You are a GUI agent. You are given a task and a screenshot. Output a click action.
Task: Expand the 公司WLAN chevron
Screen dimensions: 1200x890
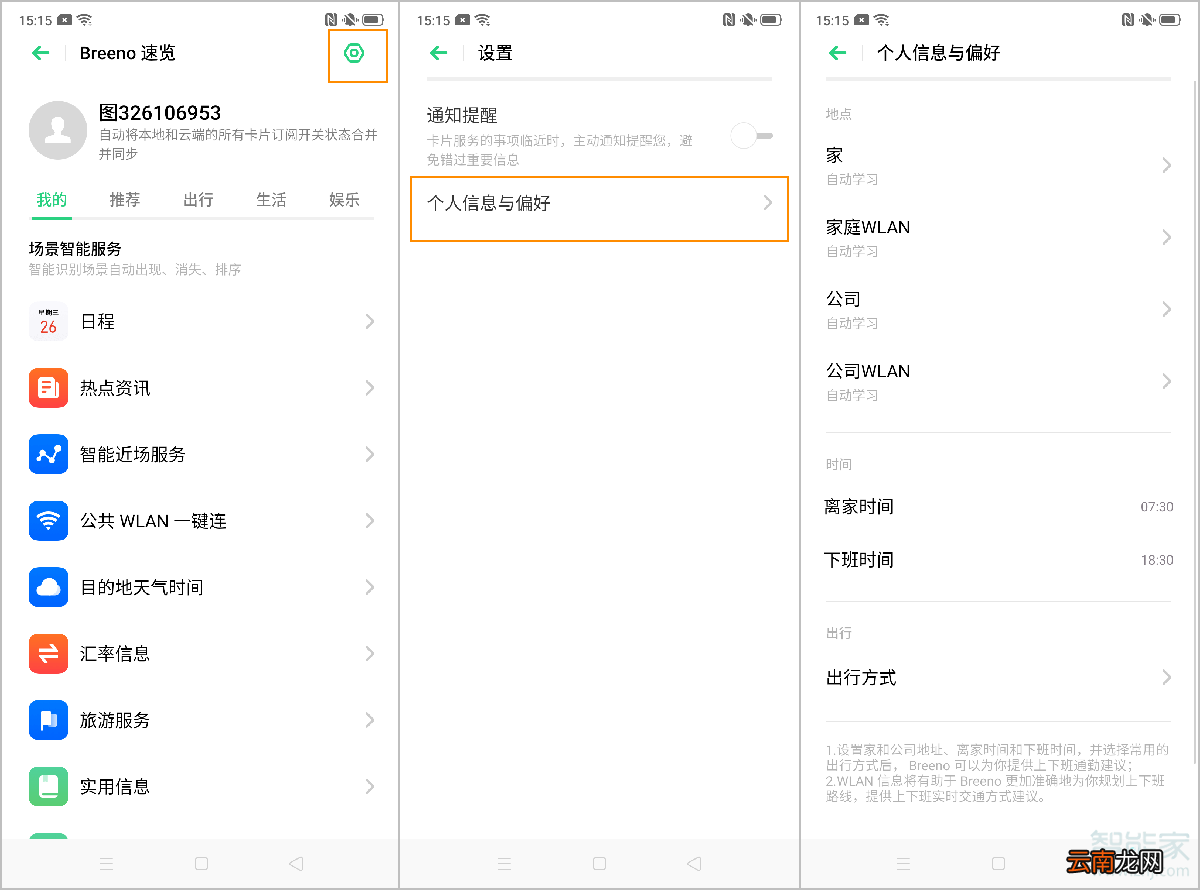click(x=1166, y=381)
